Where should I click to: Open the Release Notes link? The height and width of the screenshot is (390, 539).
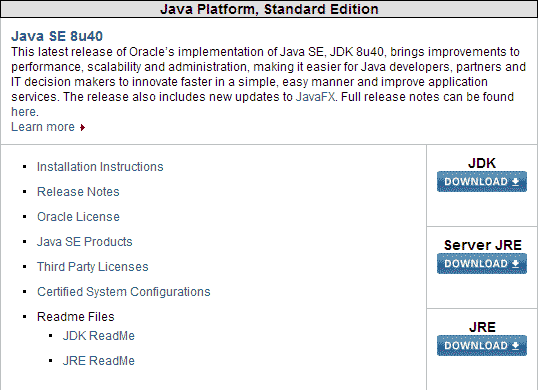pyautogui.click(x=78, y=192)
